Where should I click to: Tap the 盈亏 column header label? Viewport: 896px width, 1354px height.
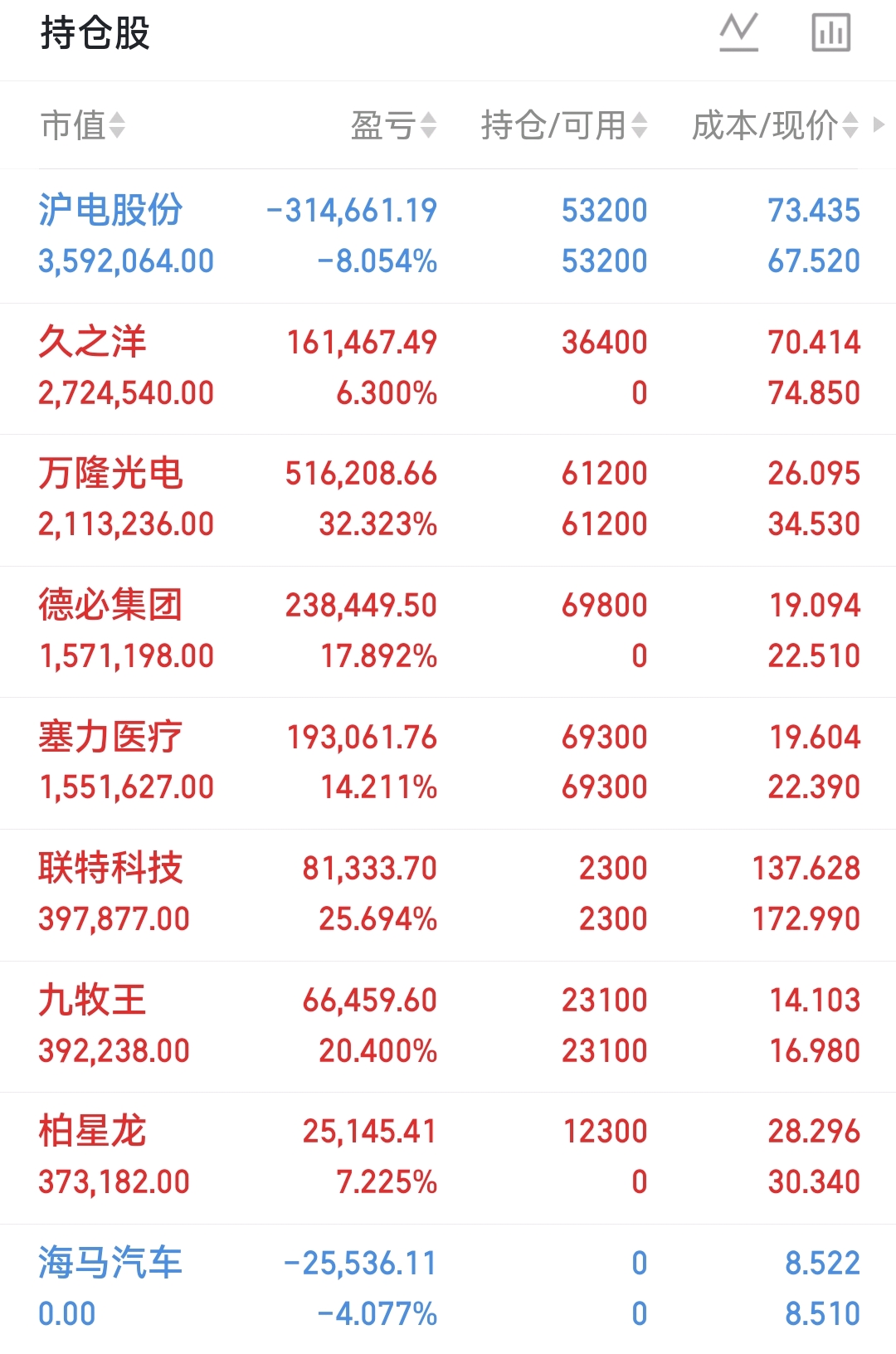382,126
